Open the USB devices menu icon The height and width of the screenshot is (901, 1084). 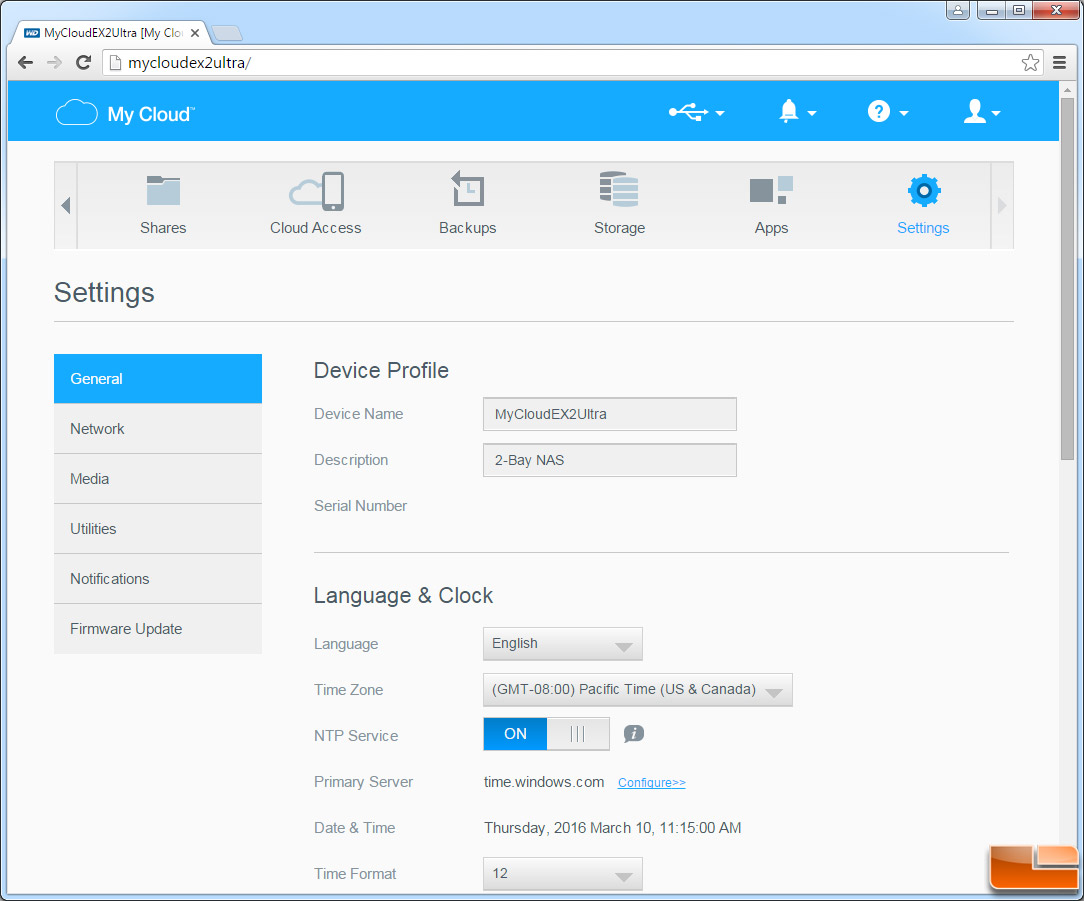point(695,112)
